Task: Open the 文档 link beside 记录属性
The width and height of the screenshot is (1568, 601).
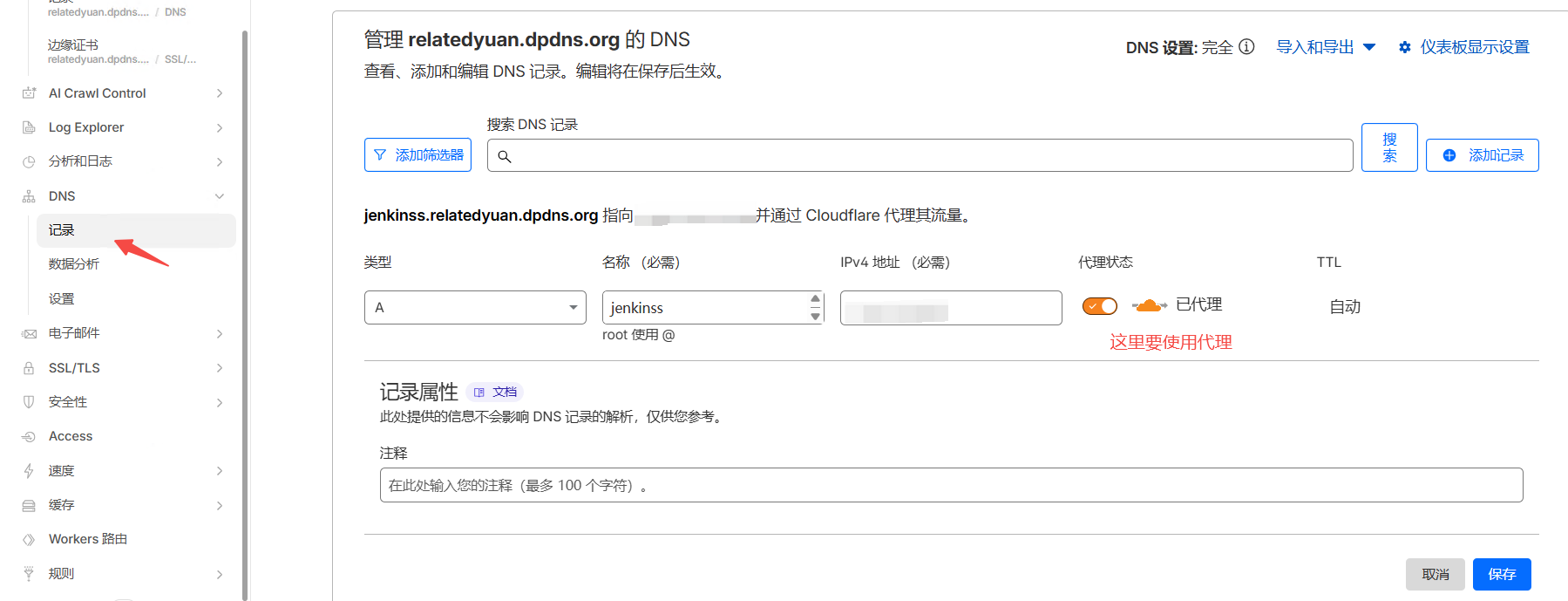Action: (x=495, y=393)
